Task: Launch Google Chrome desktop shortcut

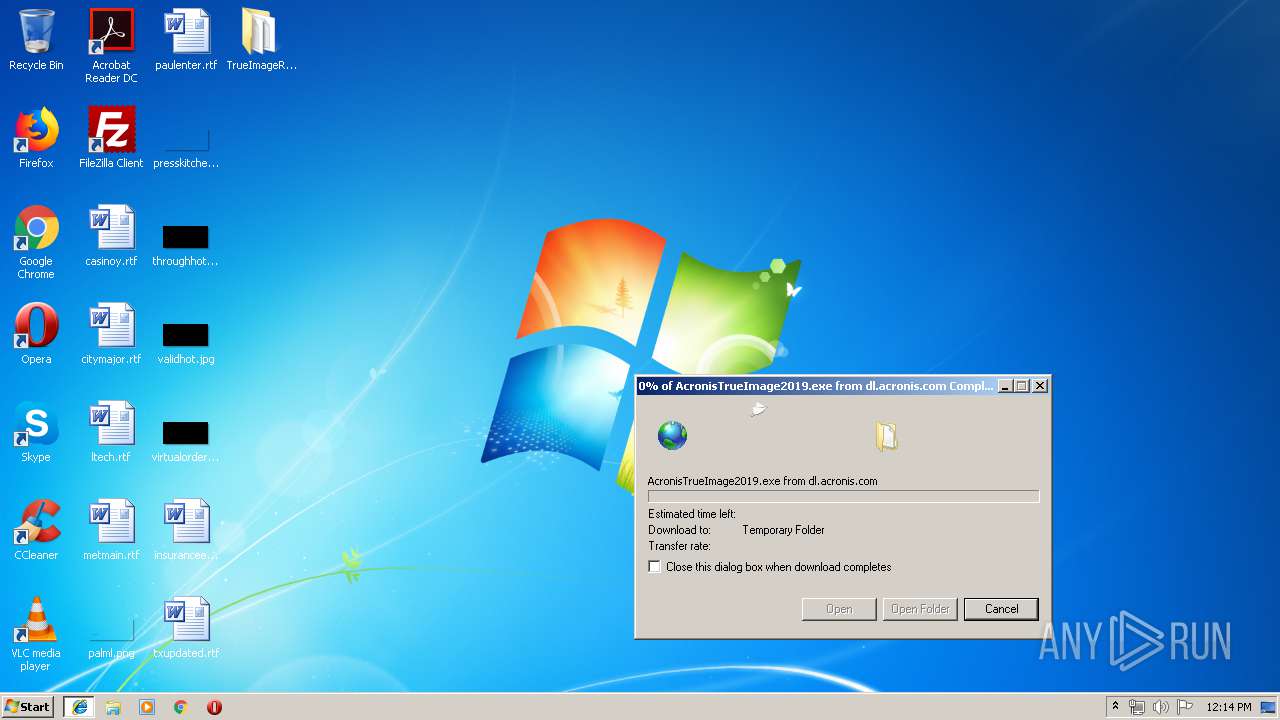Action: coord(36,243)
